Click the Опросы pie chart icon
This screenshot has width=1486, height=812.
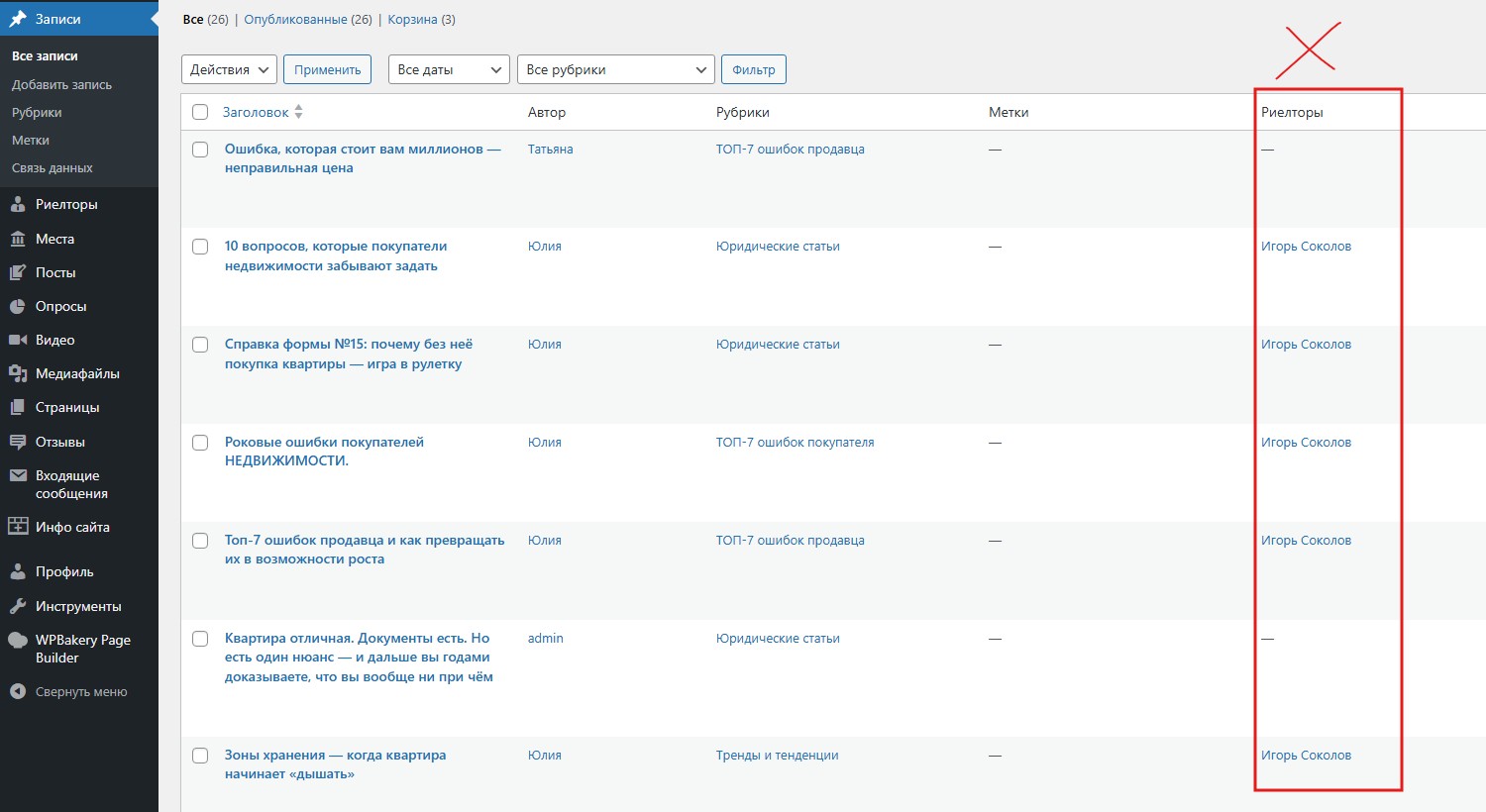18,306
